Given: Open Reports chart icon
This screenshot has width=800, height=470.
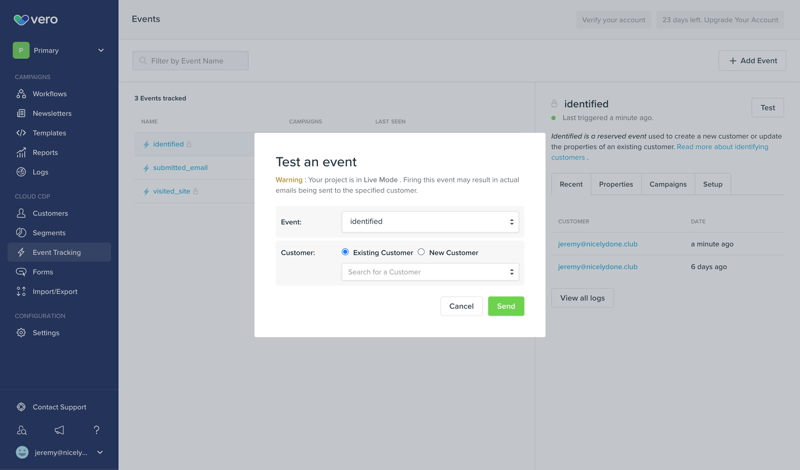Looking at the screenshot, I should point(21,153).
